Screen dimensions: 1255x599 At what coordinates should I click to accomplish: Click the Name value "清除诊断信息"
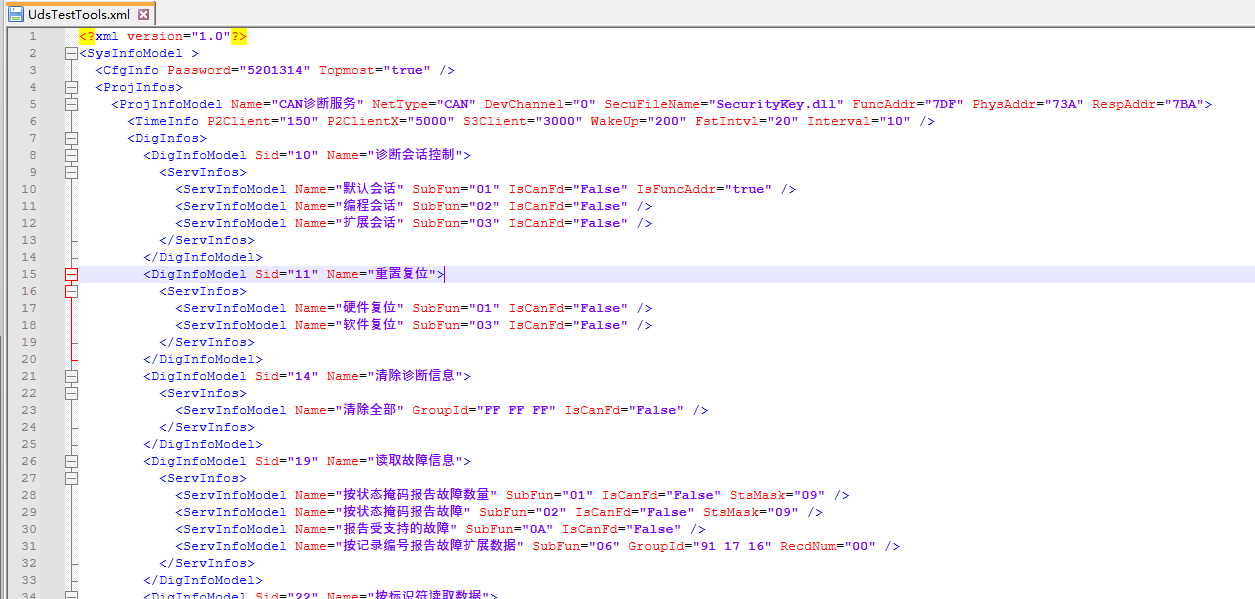tap(415, 376)
